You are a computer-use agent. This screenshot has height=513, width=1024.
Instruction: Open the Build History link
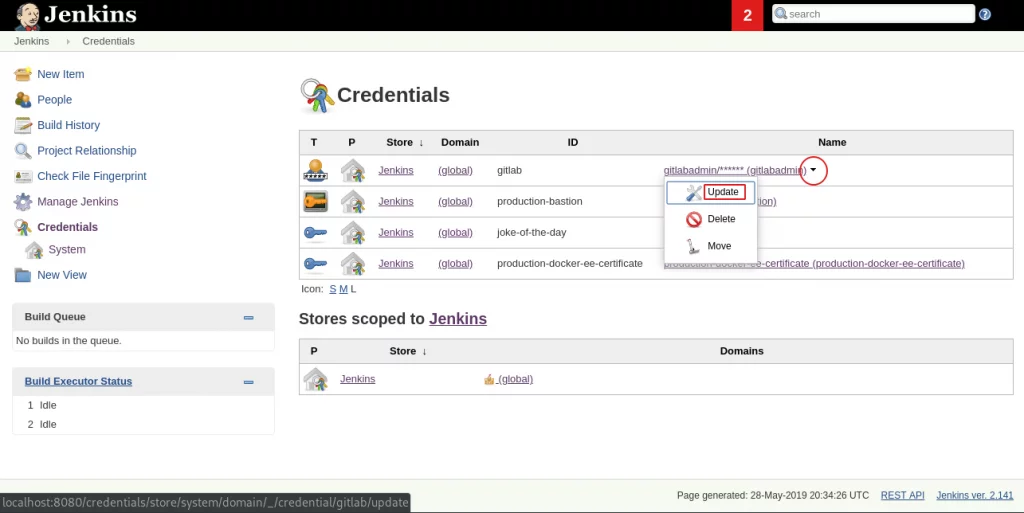tap(69, 125)
